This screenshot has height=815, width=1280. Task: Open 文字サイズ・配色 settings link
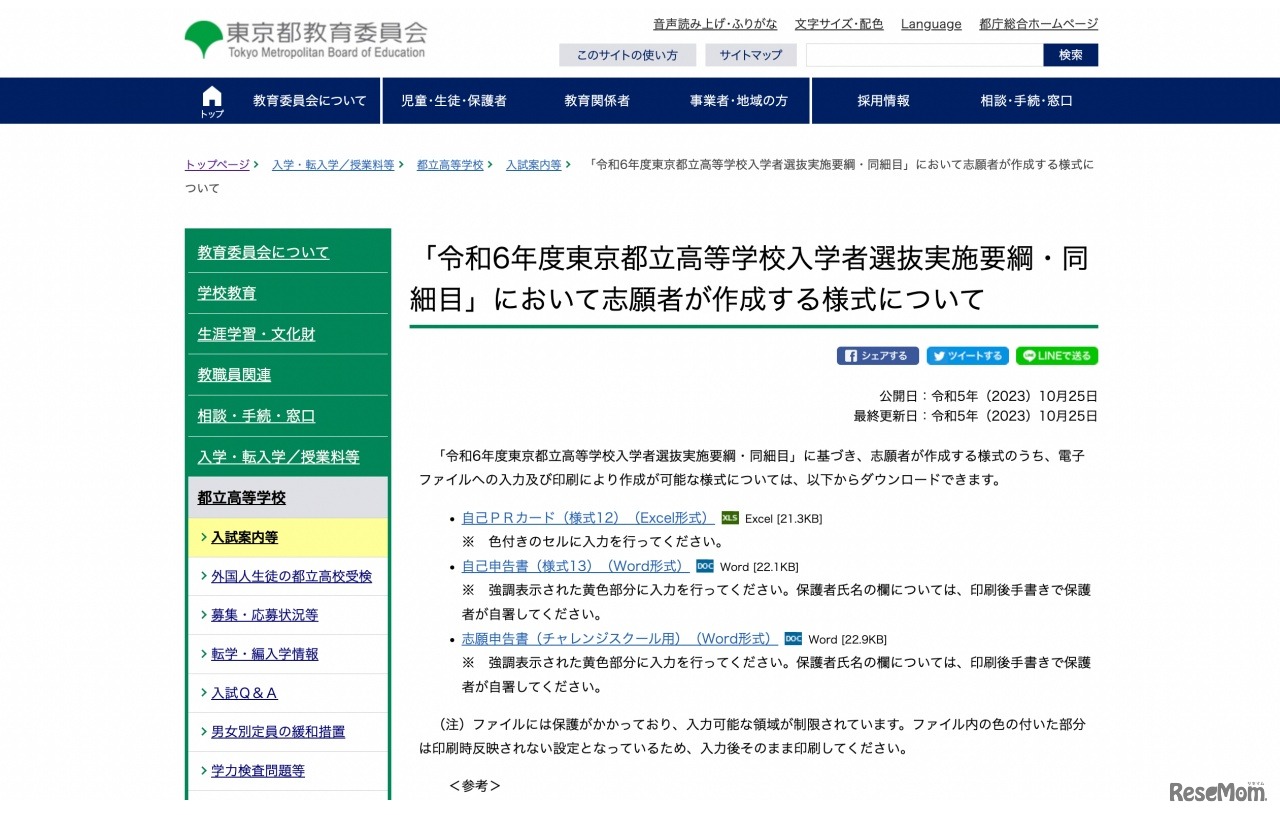point(838,24)
